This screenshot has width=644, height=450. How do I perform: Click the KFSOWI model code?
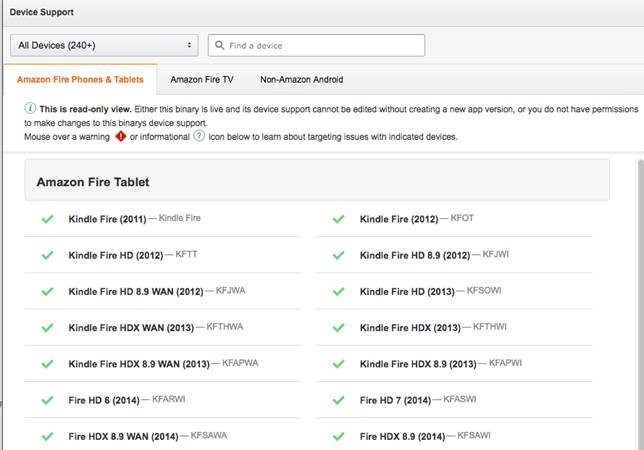(x=484, y=290)
